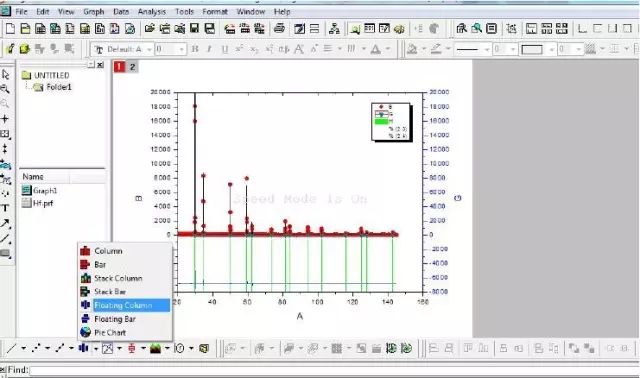Click the line plot icon in bottom toolbar
640x378 pixels.
tap(12, 348)
